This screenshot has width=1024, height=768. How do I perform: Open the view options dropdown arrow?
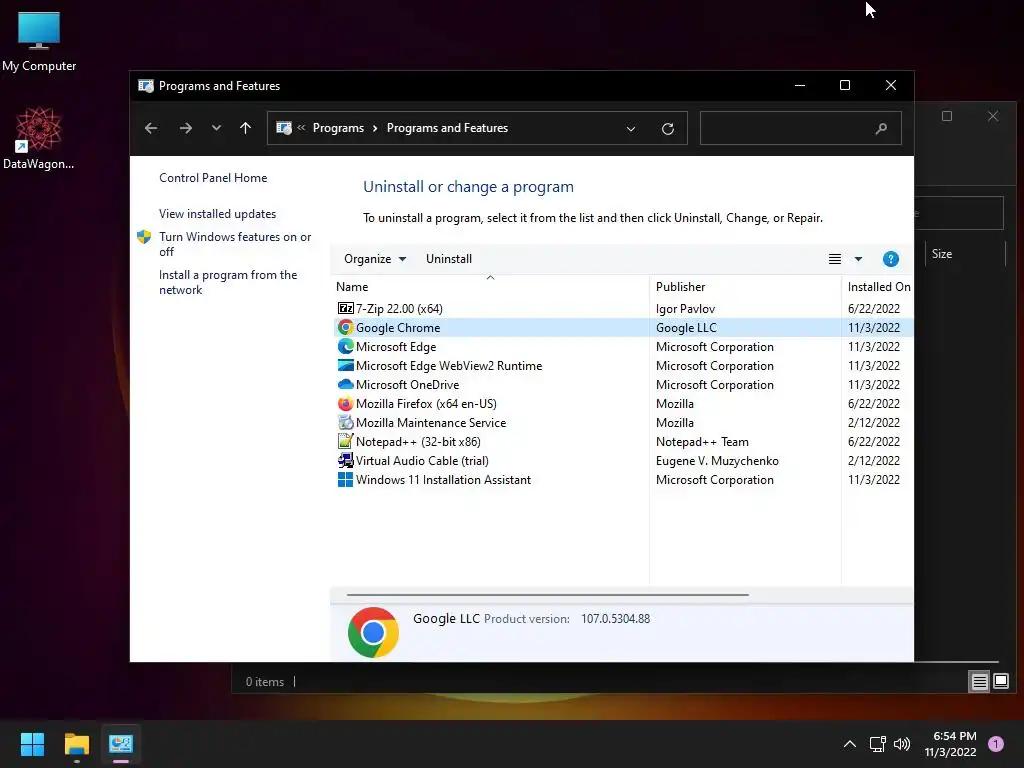(x=858, y=259)
